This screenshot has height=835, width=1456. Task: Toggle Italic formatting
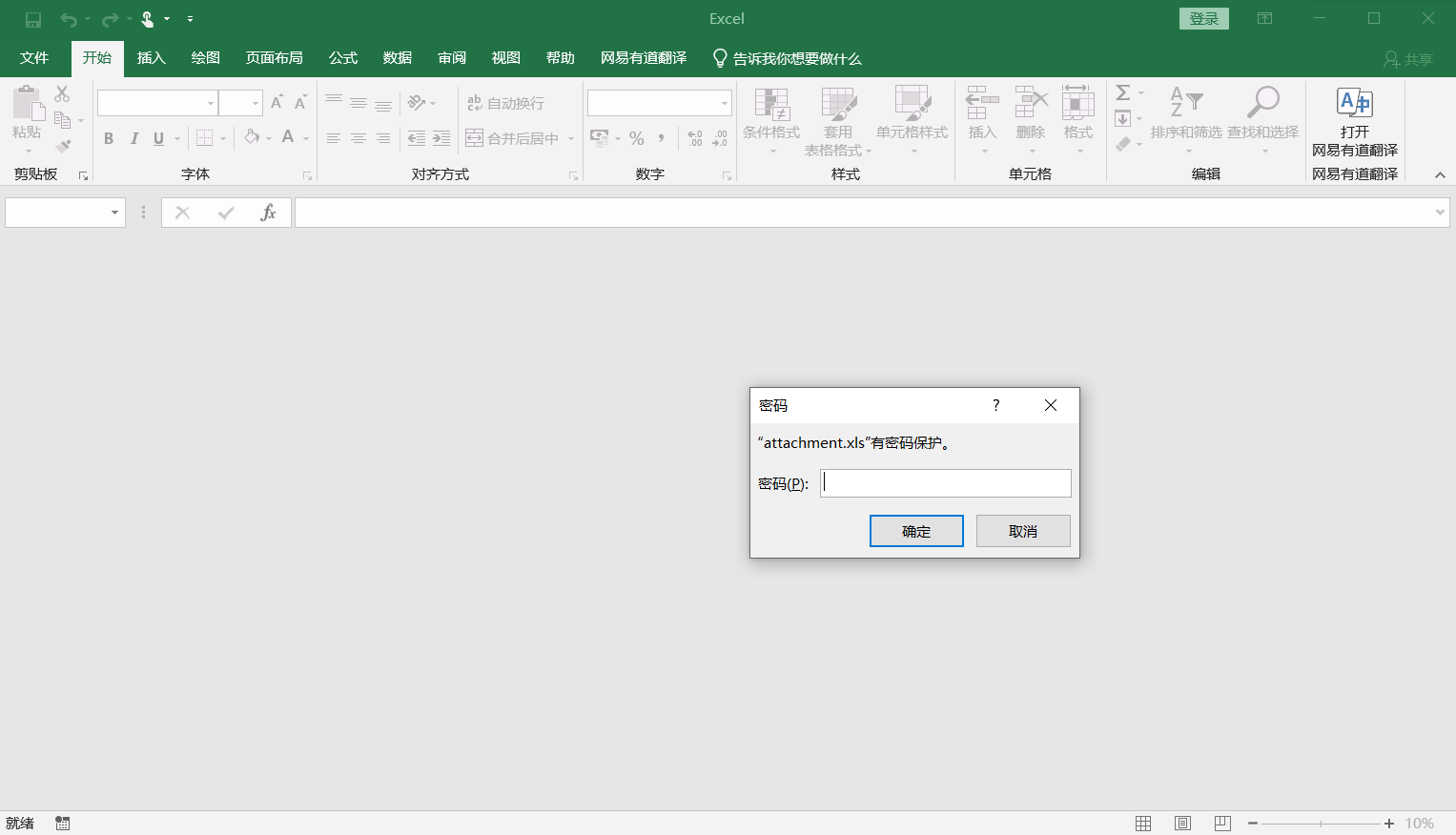pos(134,138)
